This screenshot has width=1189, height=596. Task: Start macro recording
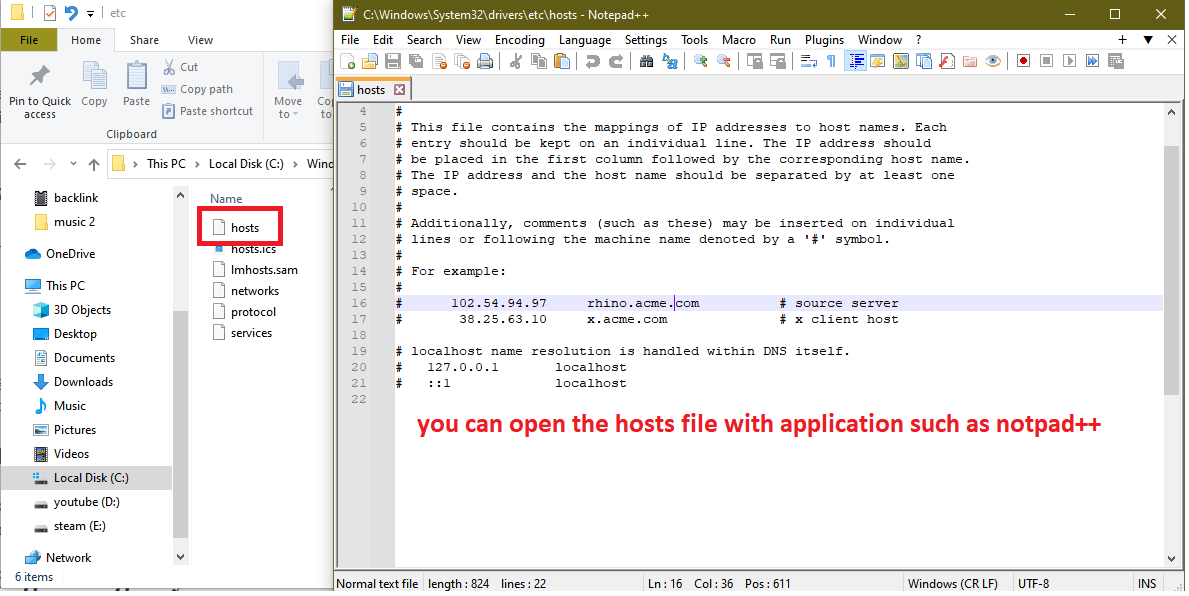coord(1024,61)
